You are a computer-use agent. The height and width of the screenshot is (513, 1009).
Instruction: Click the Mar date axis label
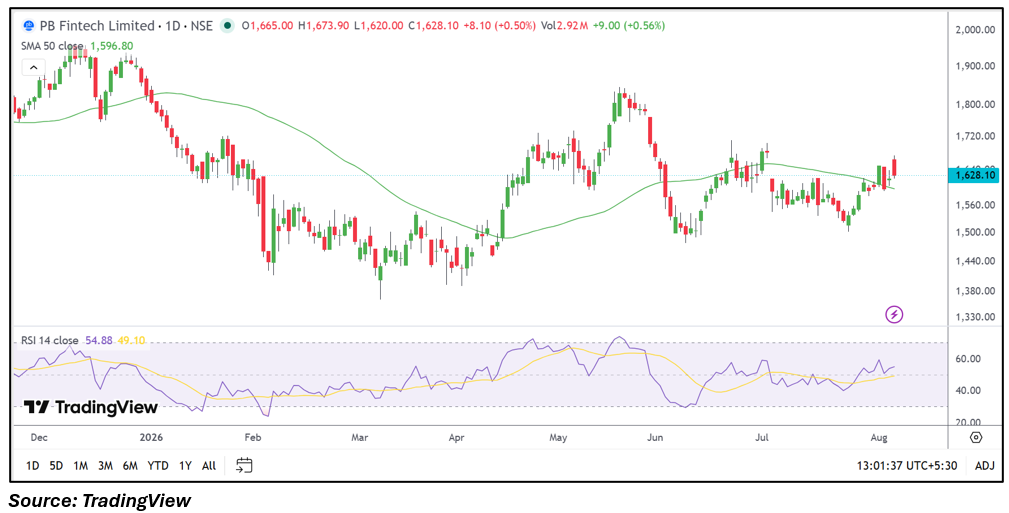coord(359,438)
